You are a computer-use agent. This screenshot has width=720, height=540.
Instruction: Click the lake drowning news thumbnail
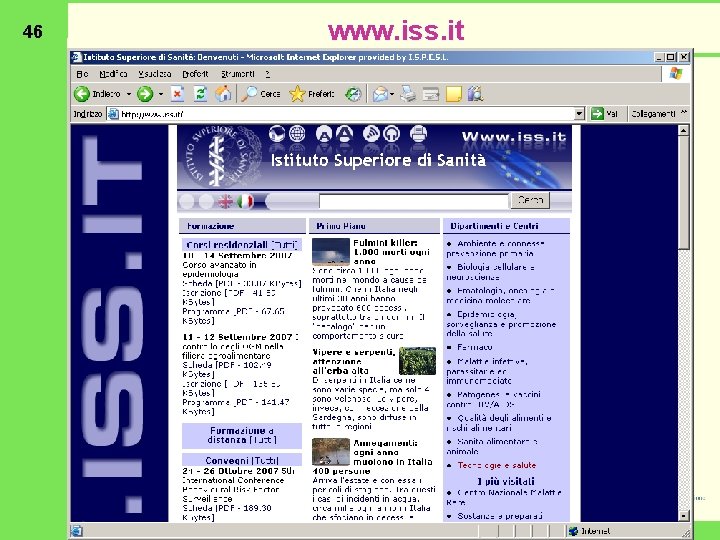(x=331, y=452)
